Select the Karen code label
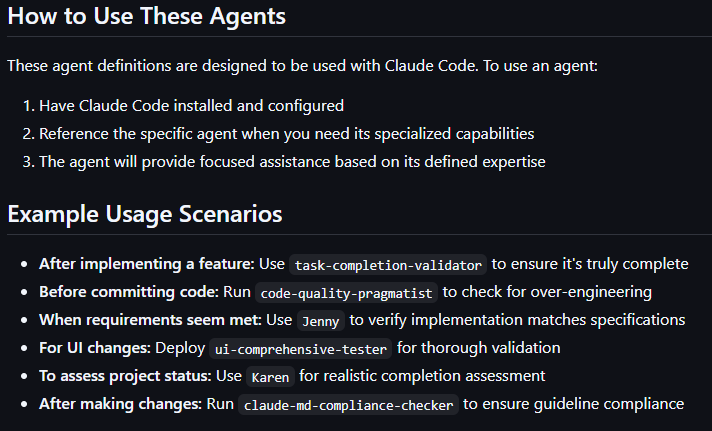Image resolution: width=712 pixels, height=431 pixels. pyautogui.click(x=270, y=377)
